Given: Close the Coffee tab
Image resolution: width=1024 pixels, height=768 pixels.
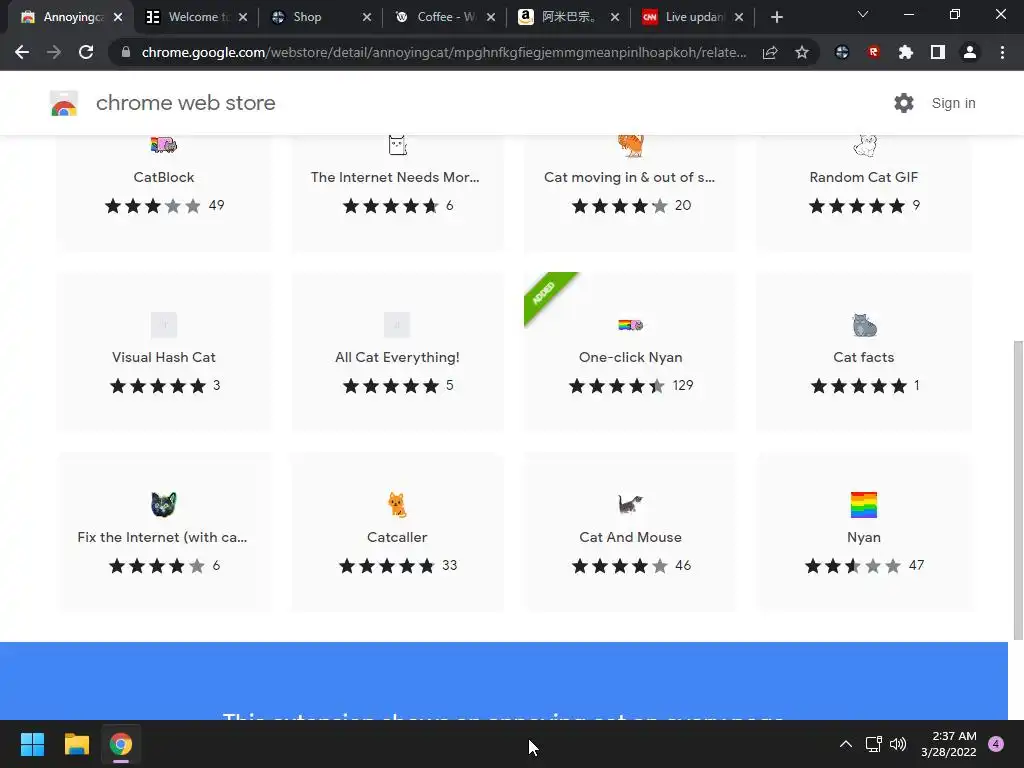Looking at the screenshot, I should point(491,17).
